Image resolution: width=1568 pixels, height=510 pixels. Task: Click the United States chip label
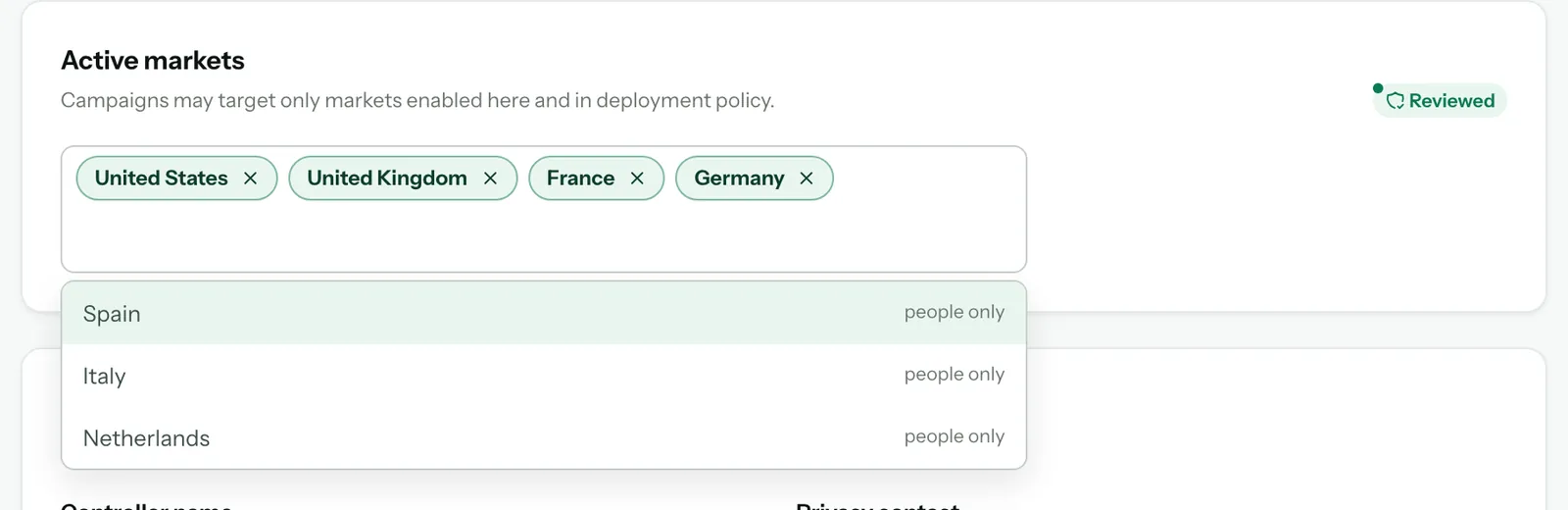click(161, 178)
